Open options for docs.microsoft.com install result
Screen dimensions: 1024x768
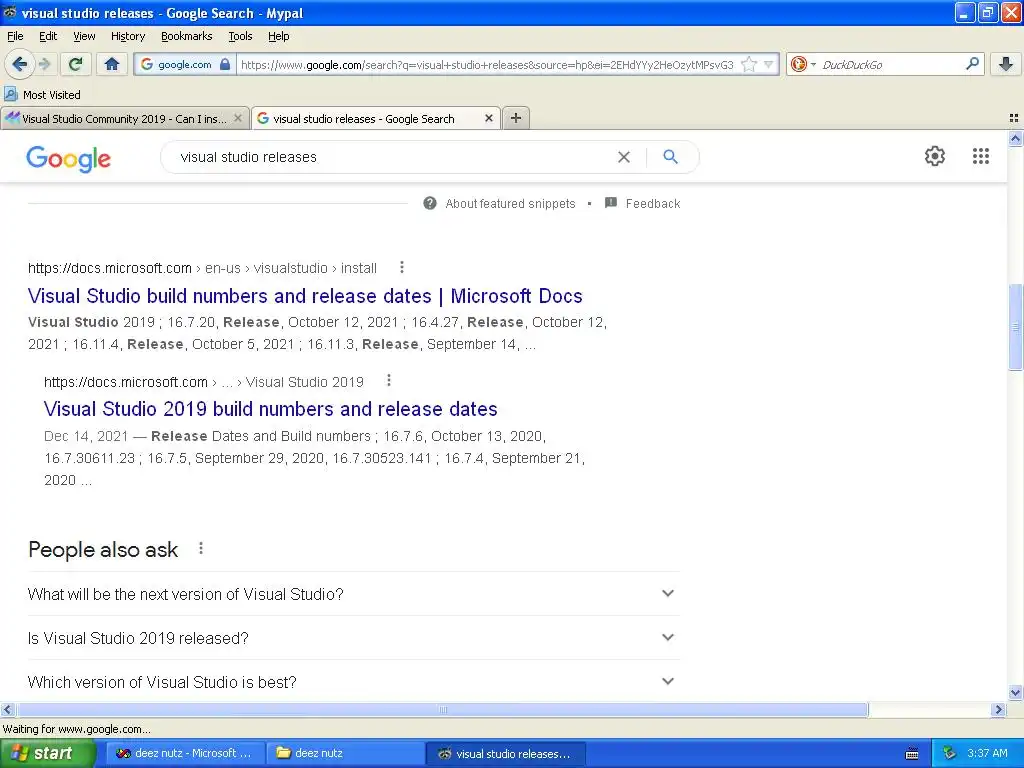pyautogui.click(x=402, y=267)
